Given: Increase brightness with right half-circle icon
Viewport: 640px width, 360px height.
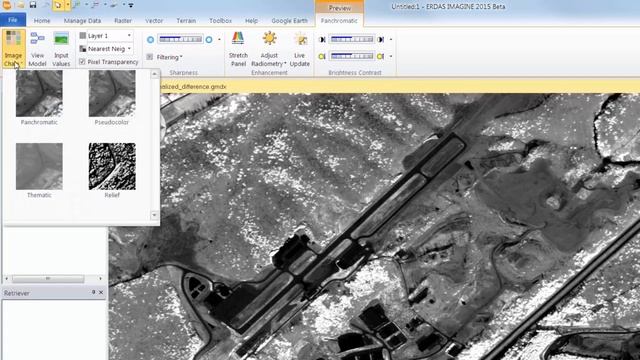Looking at the screenshot, I should 380,40.
